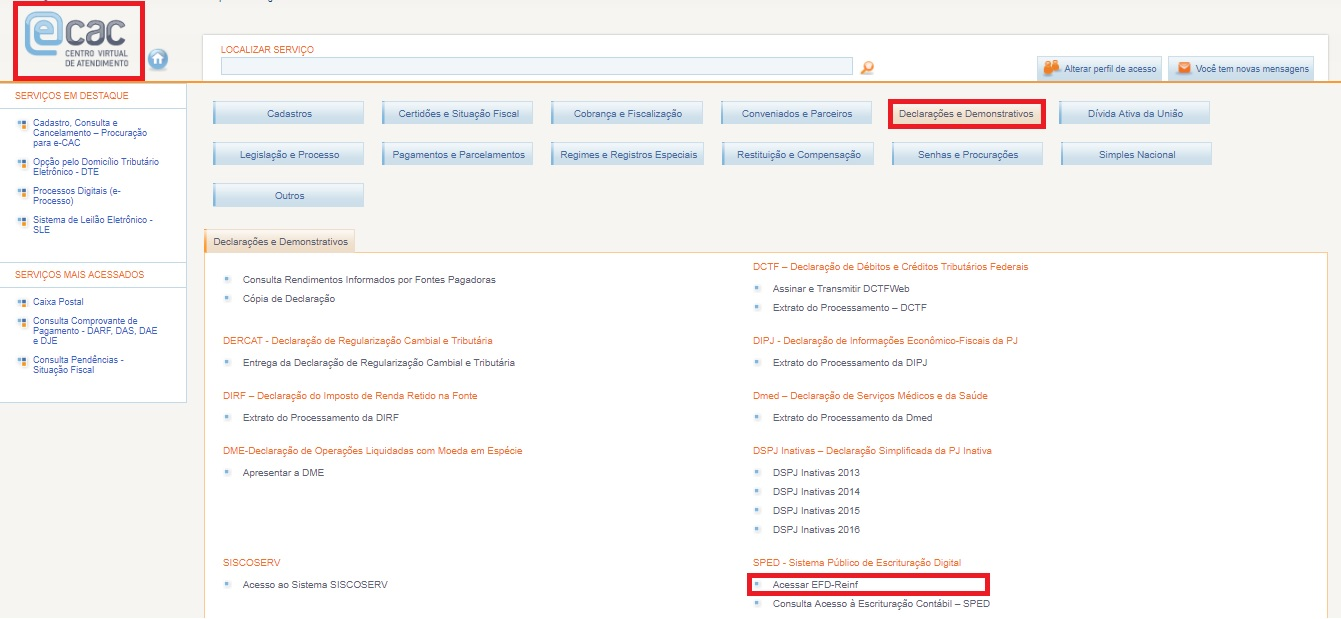Open Pagamentos e Parcelamentos category
1341x619 pixels.
point(458,155)
